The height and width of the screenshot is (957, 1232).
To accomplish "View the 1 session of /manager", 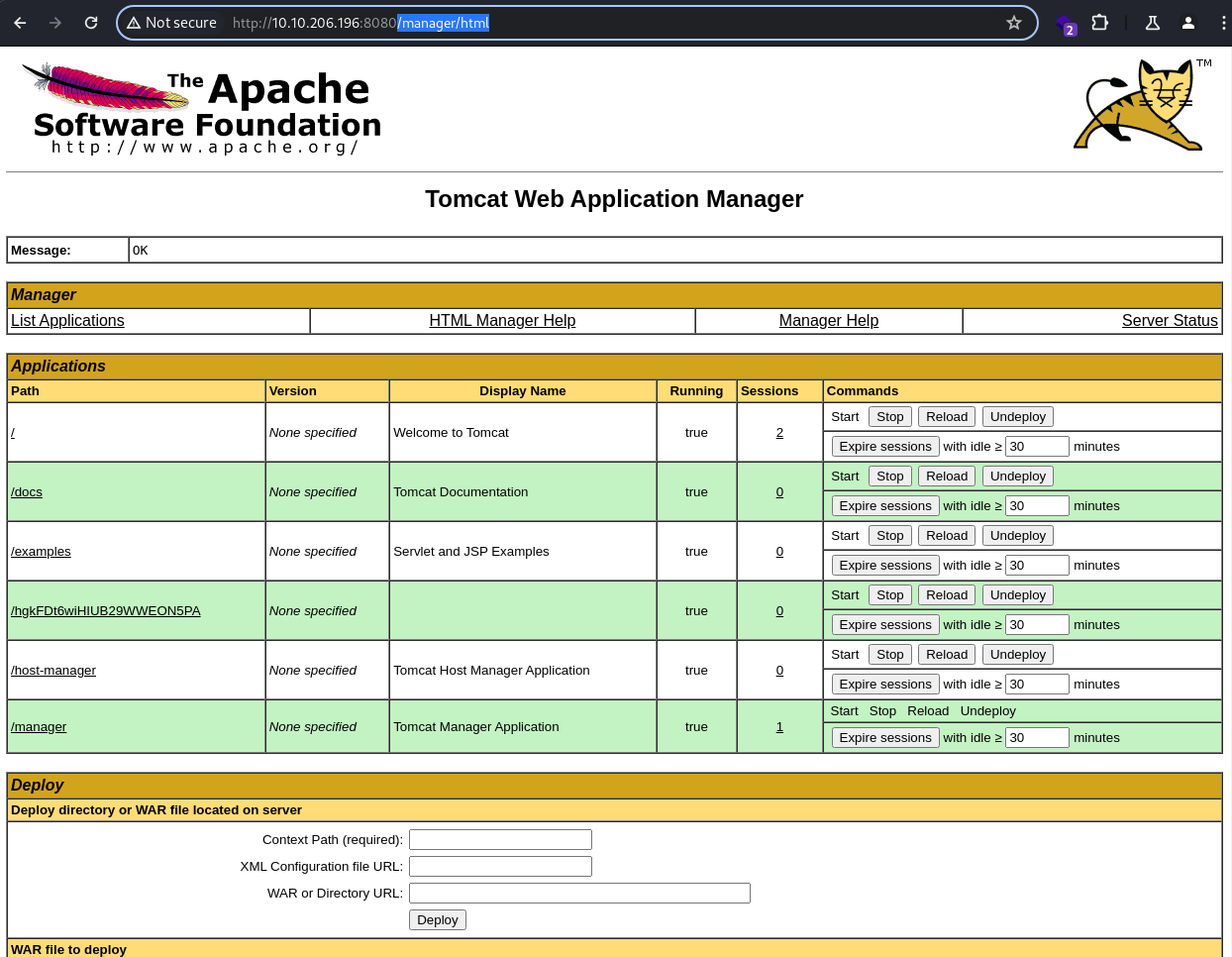I will coord(779,727).
